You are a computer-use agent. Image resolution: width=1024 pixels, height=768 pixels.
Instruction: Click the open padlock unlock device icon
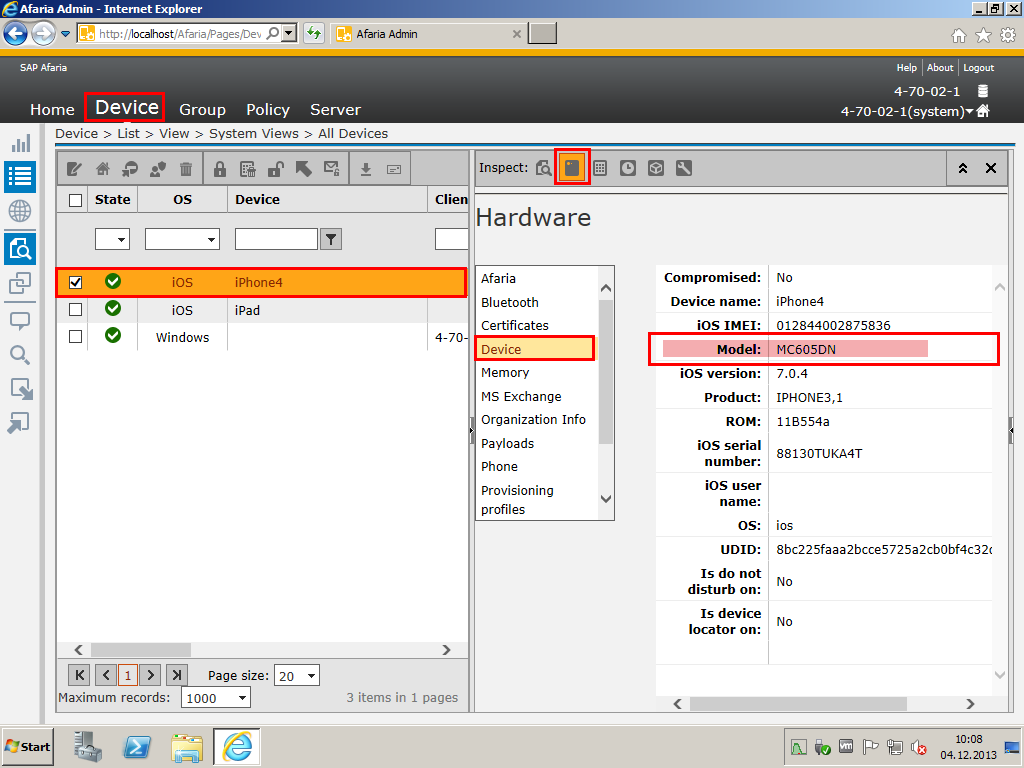[276, 169]
